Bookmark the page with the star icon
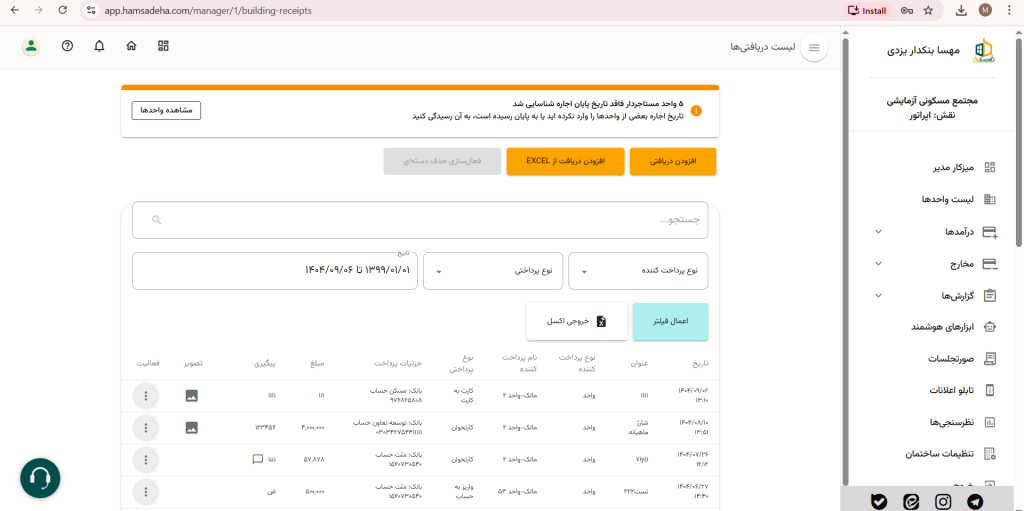 pyautogui.click(x=928, y=10)
